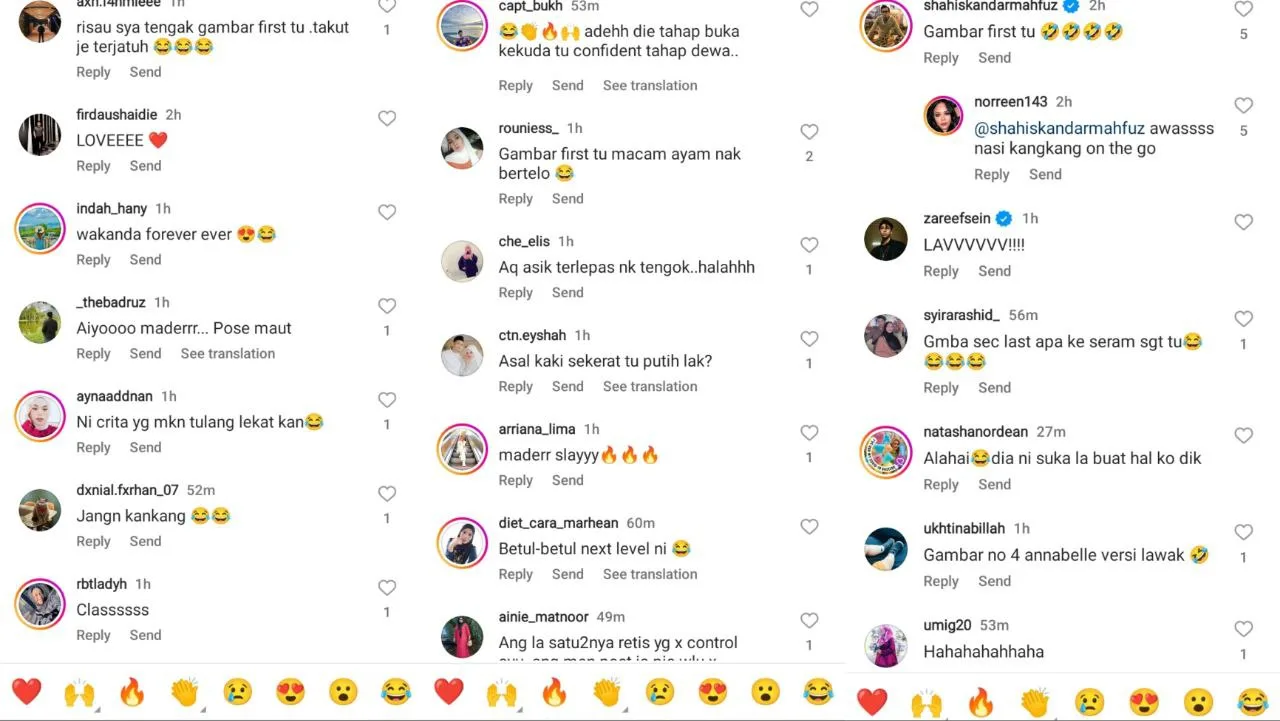This screenshot has height=721, width=1280.
Task: Choose the crying face emoji in the right bar
Action: point(1090,702)
